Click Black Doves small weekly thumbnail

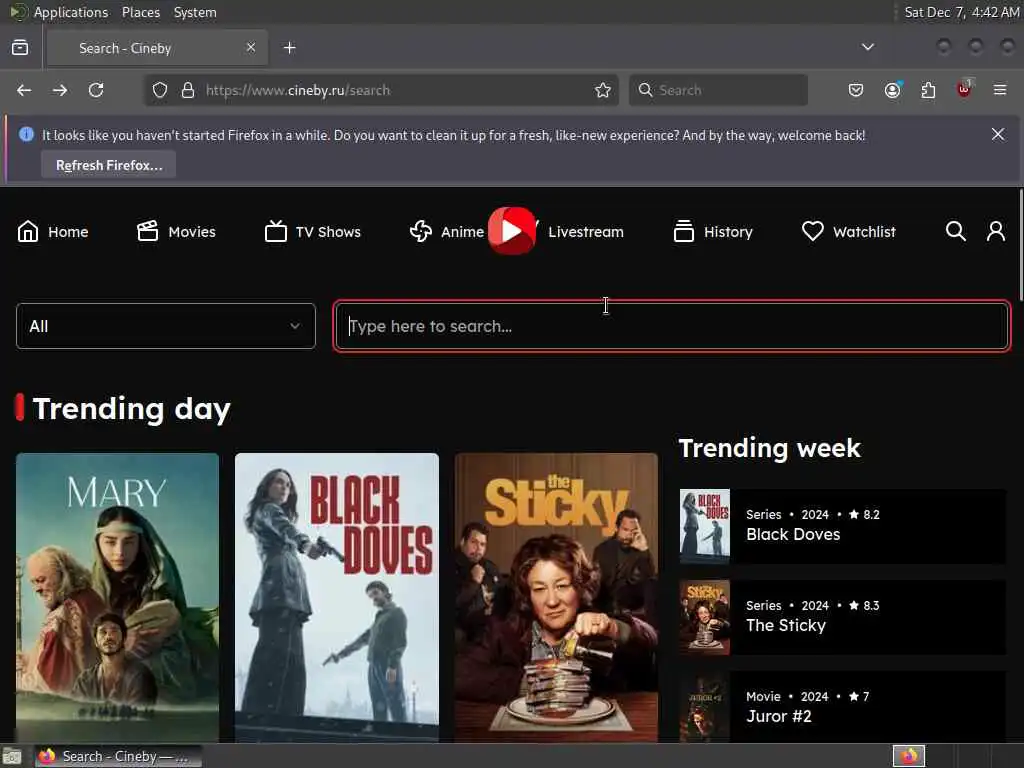(705, 526)
